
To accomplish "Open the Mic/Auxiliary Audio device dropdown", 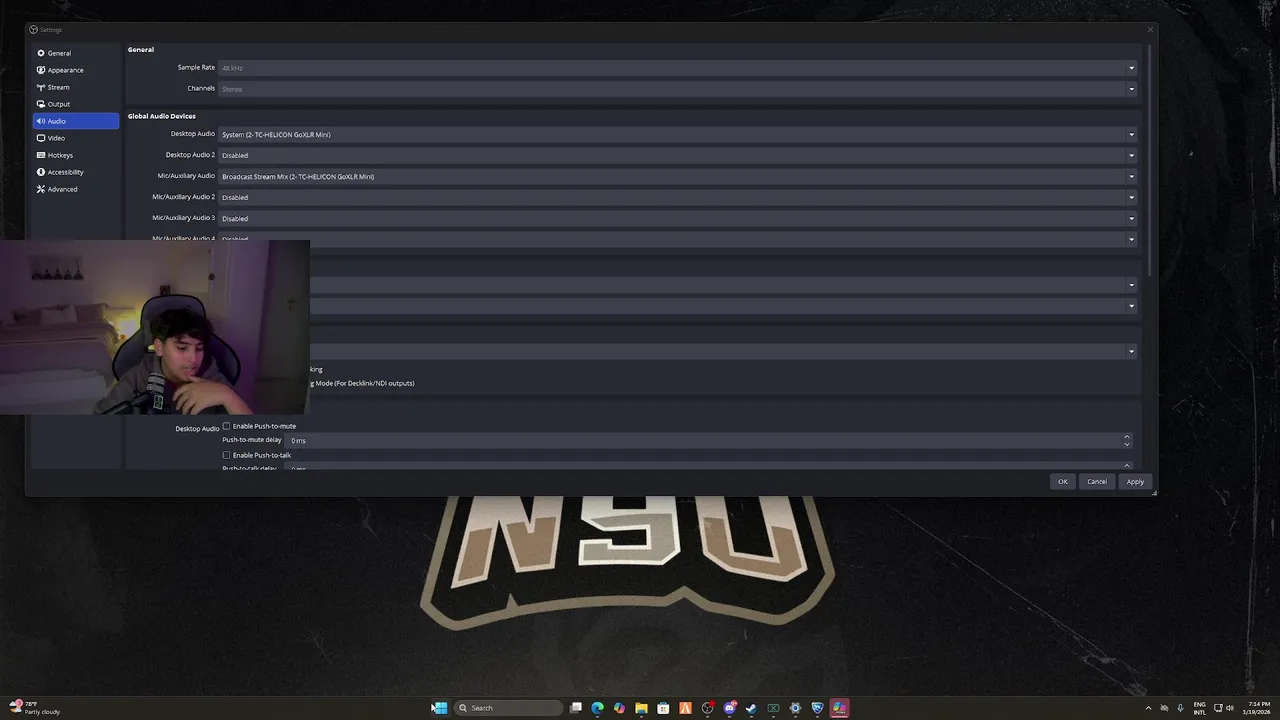I will [678, 176].
